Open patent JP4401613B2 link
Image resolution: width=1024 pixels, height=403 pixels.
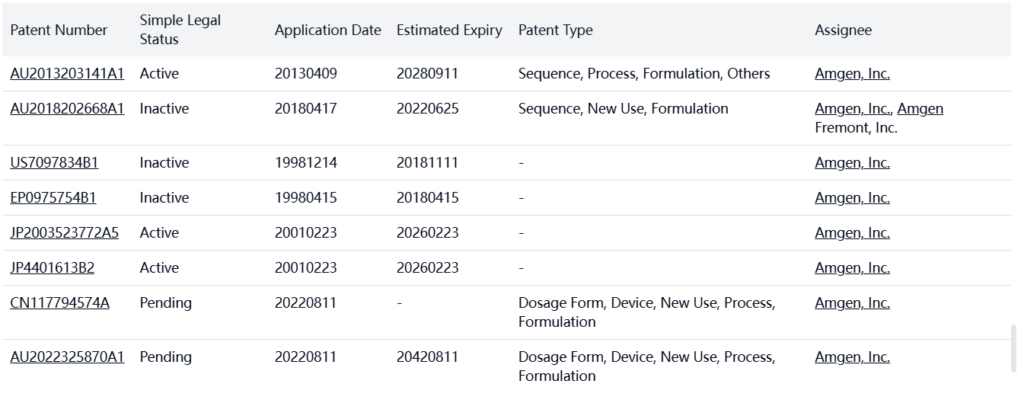53,268
